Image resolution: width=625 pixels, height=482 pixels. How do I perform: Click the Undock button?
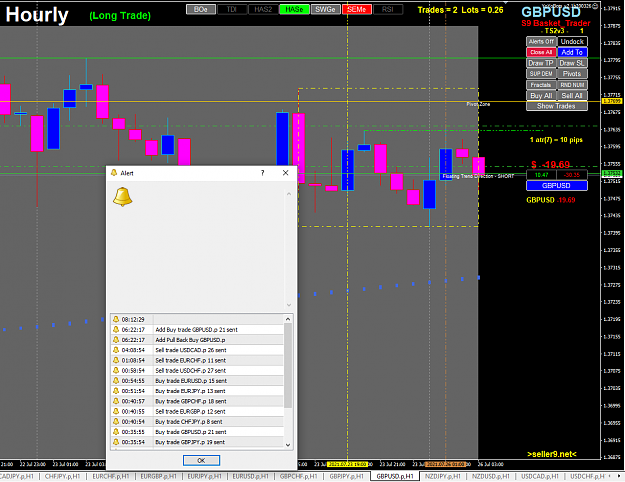[x=572, y=41]
